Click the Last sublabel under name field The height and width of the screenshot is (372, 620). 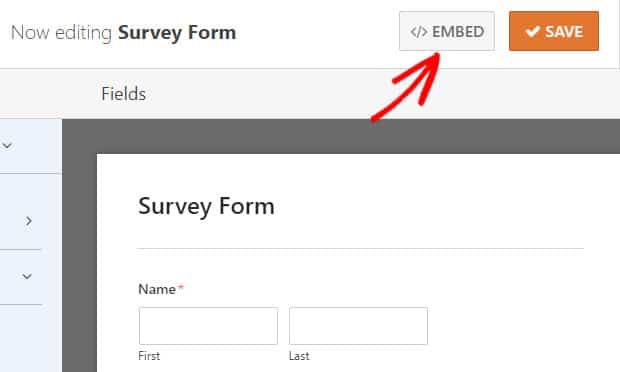299,356
